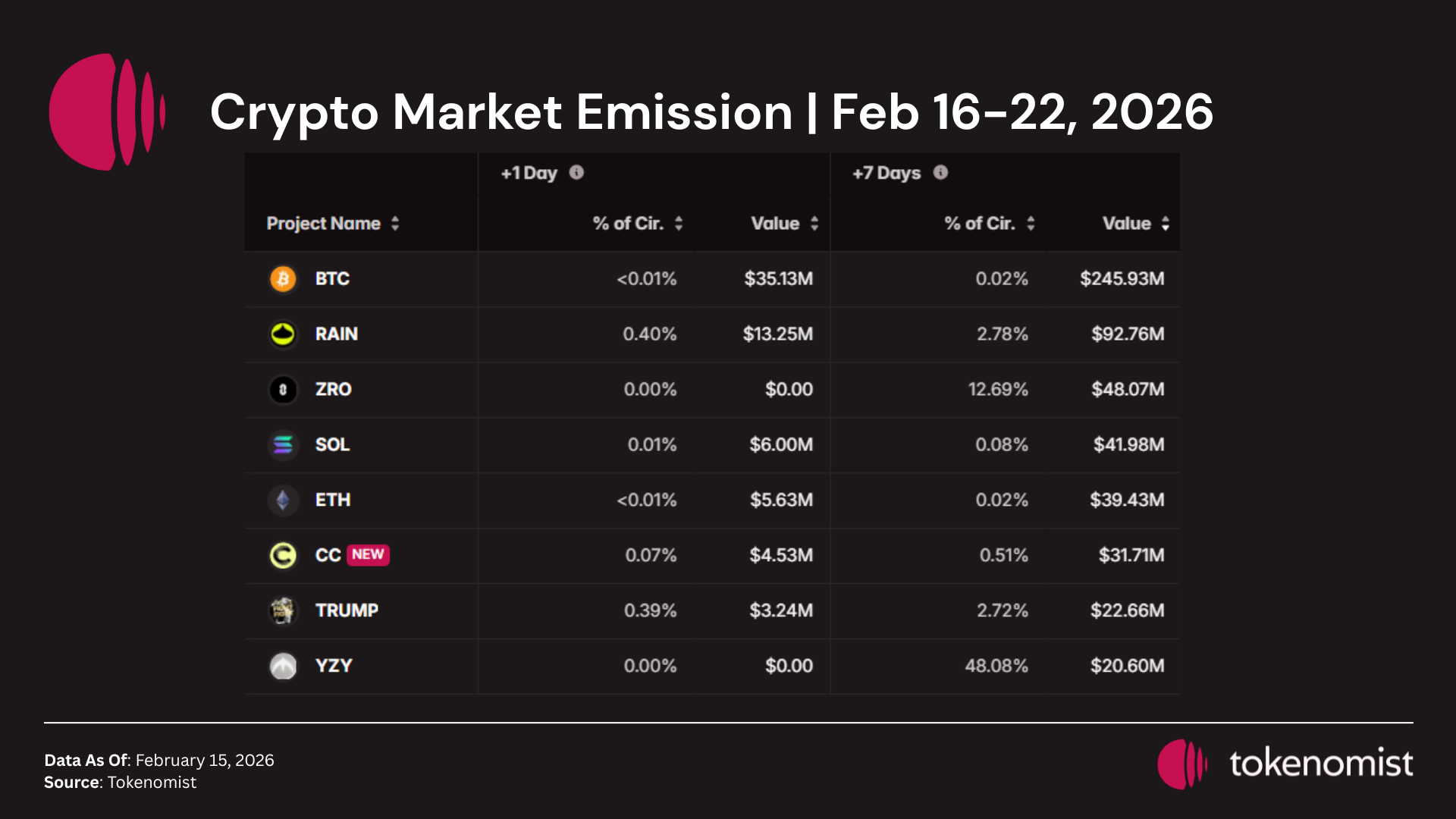
Task: Click the Bitcoin BTC coin icon
Action: (283, 278)
